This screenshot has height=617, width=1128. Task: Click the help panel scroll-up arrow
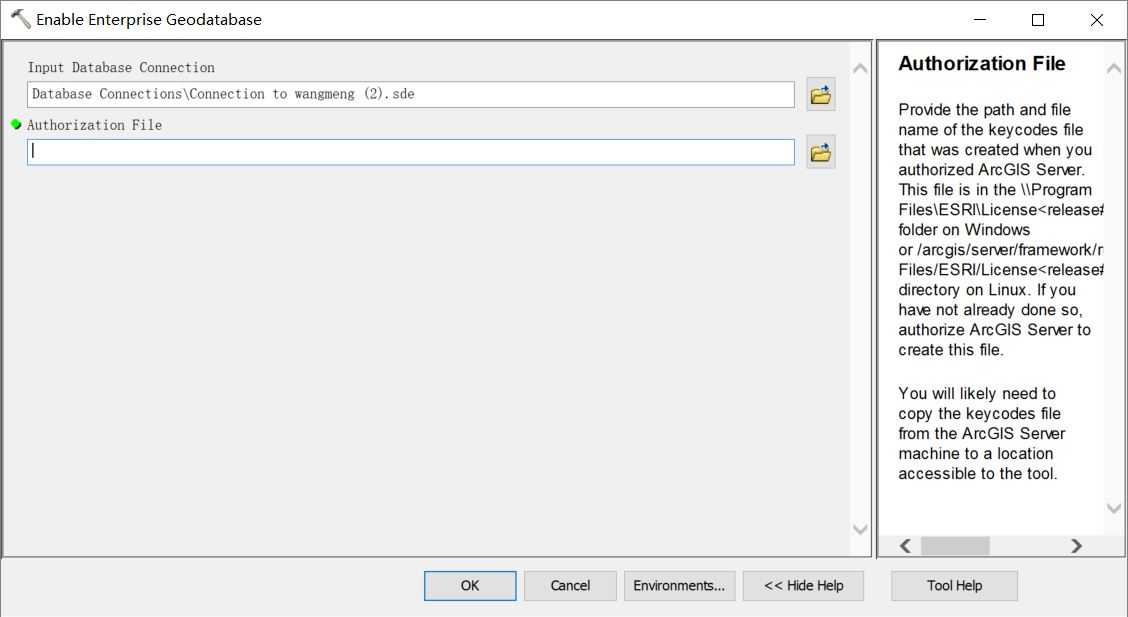(x=1114, y=68)
